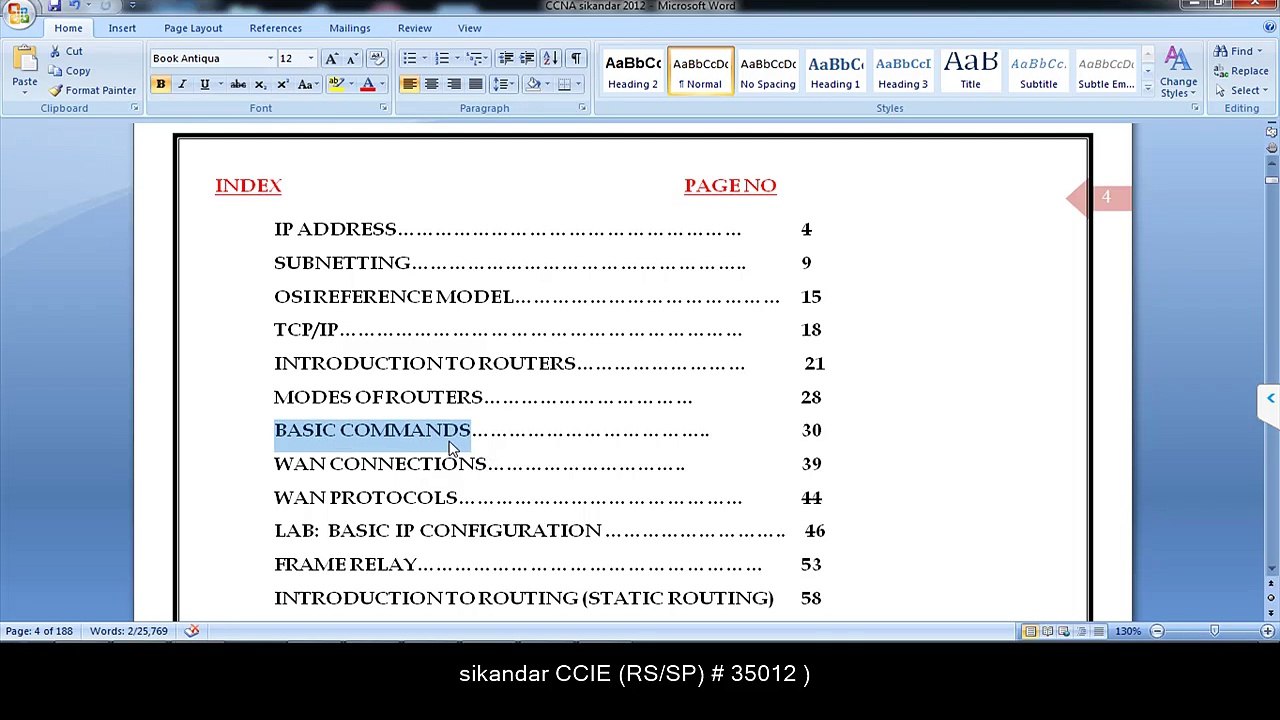1280x720 pixels.
Task: Switch to Web Layout view
Action: [x=1064, y=631]
